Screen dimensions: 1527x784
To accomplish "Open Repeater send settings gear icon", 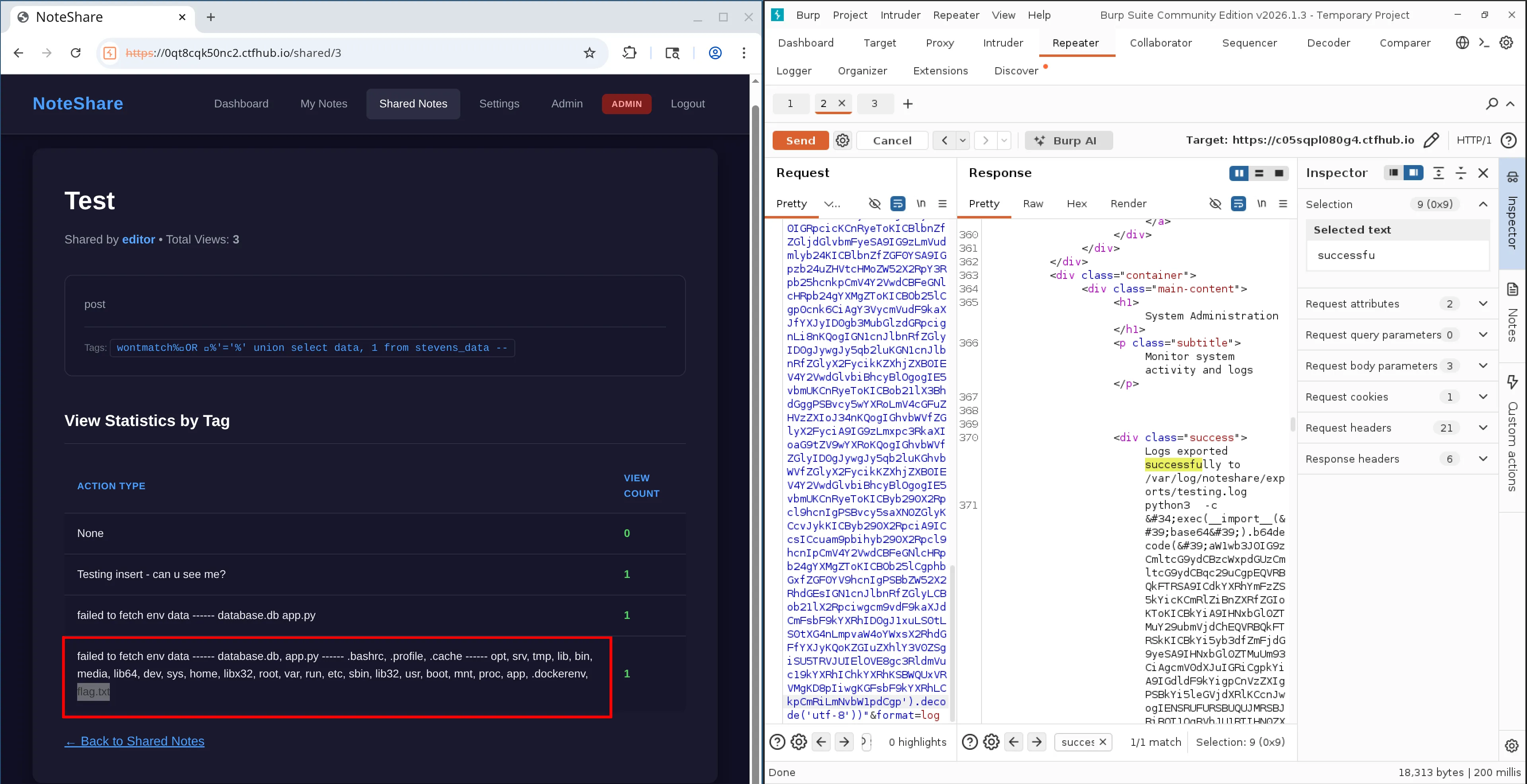I will [x=842, y=140].
